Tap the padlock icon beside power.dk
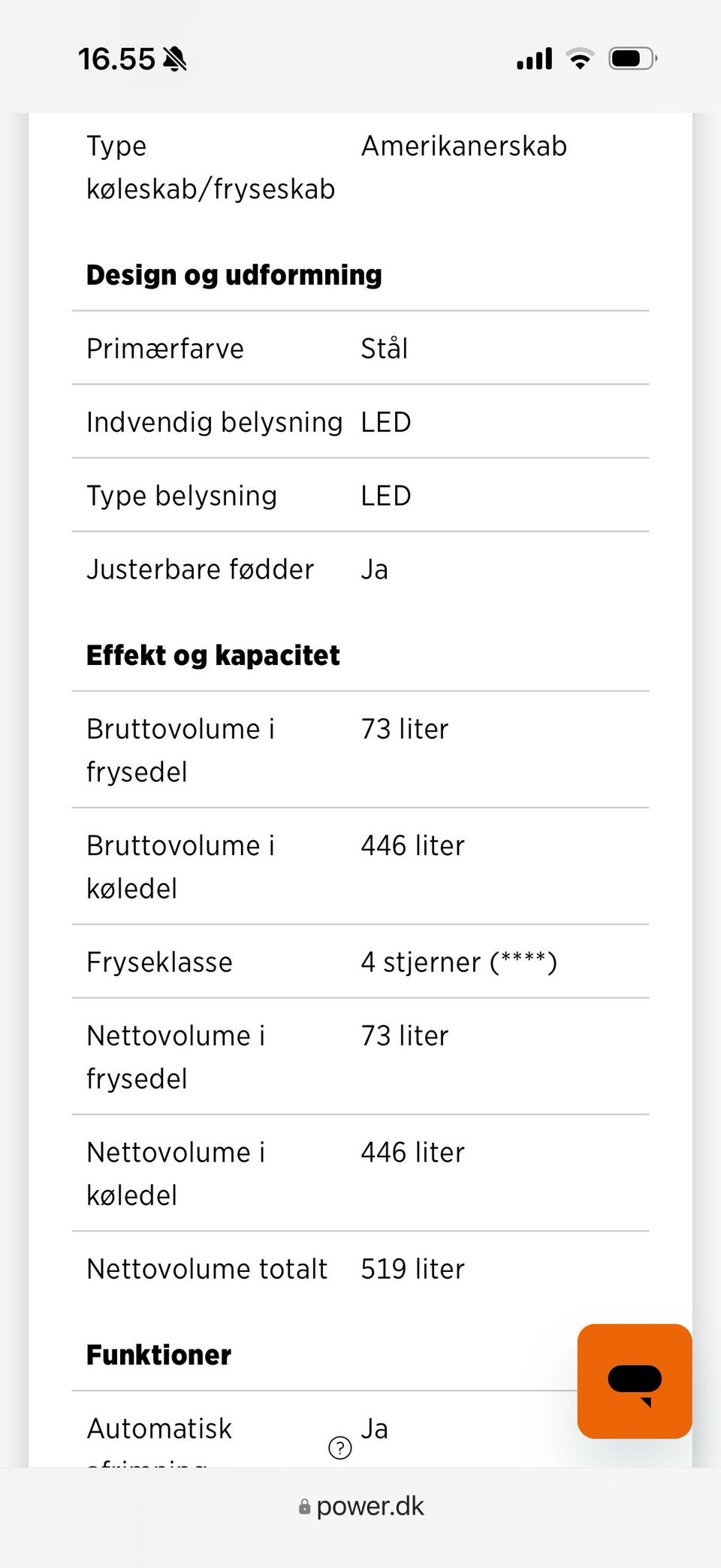721x1568 pixels. [304, 1507]
